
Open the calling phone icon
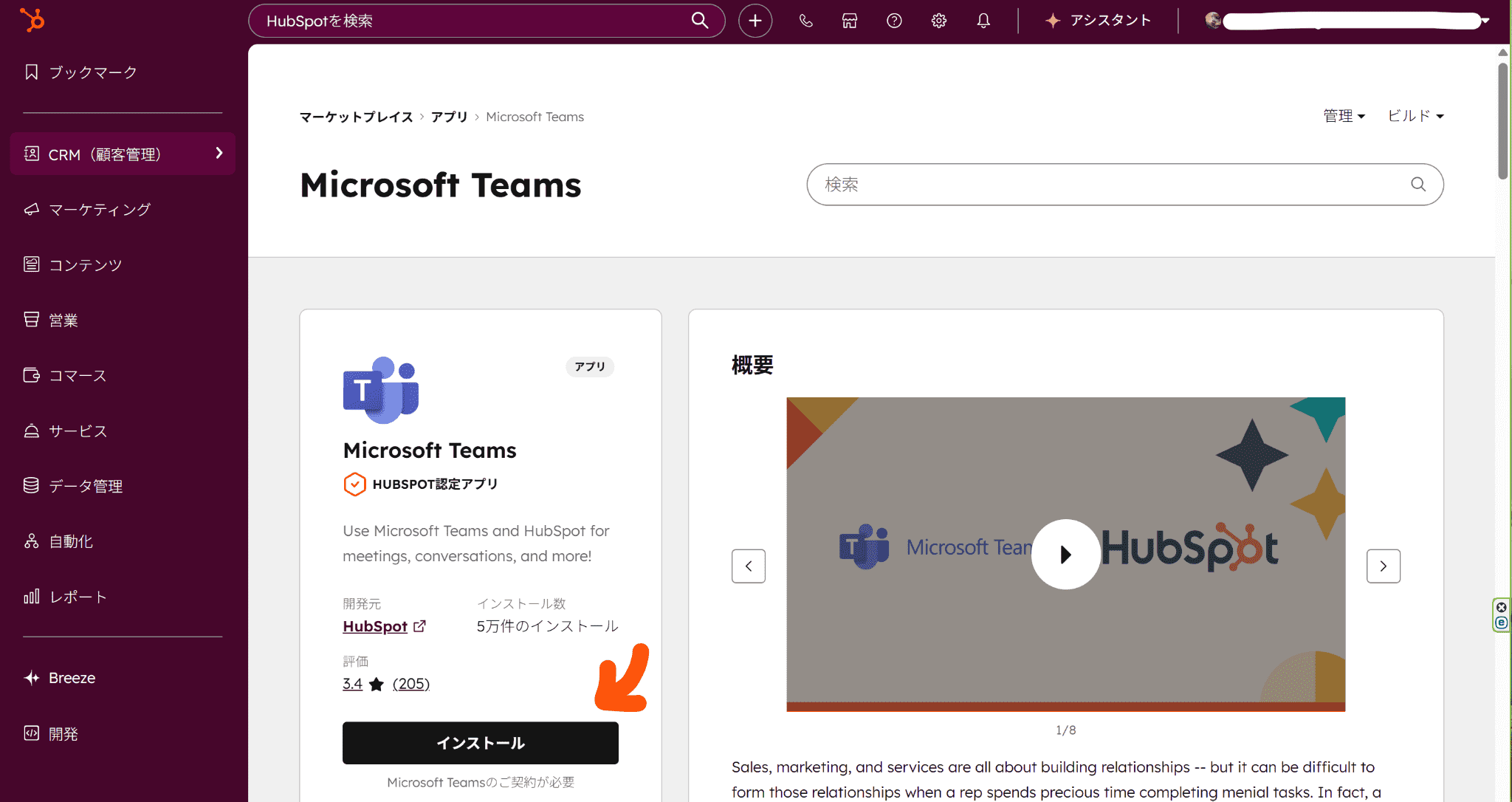pos(805,21)
